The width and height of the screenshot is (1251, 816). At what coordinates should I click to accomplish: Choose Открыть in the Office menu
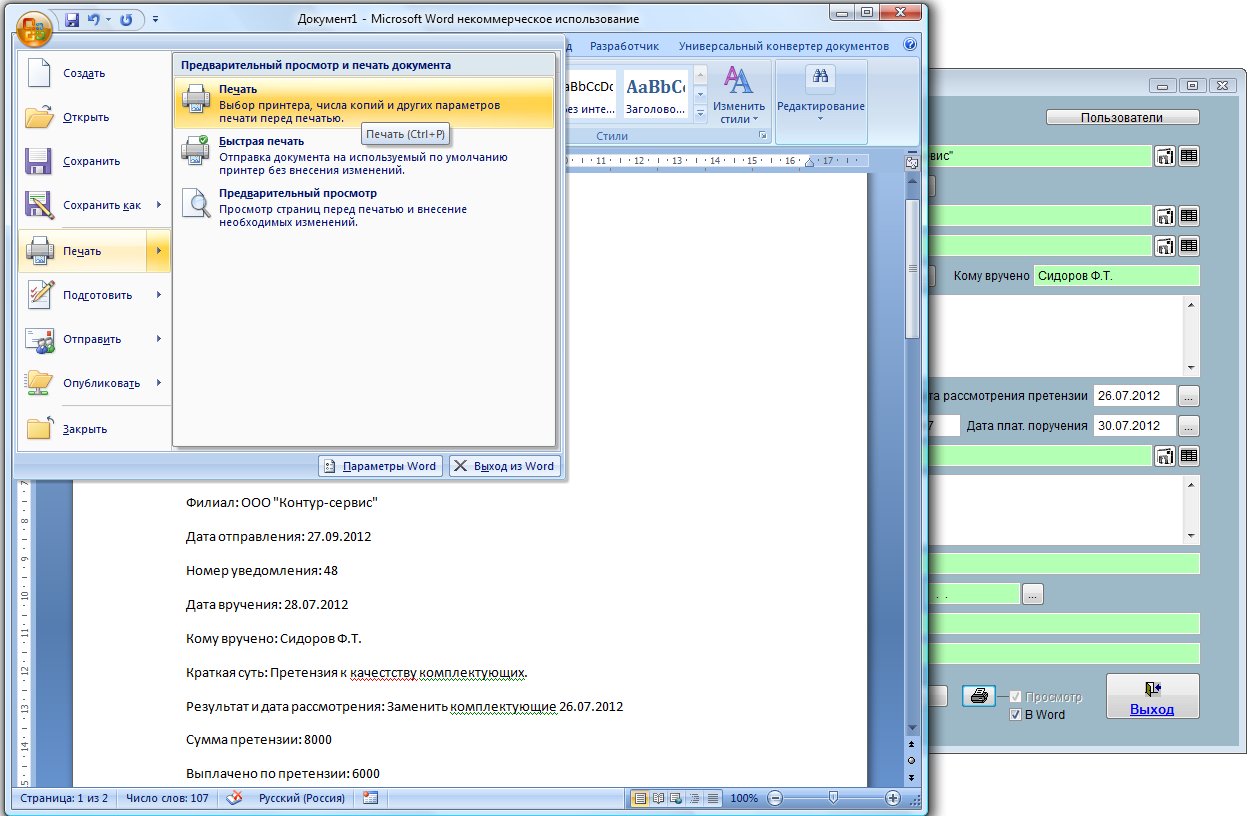point(94,117)
